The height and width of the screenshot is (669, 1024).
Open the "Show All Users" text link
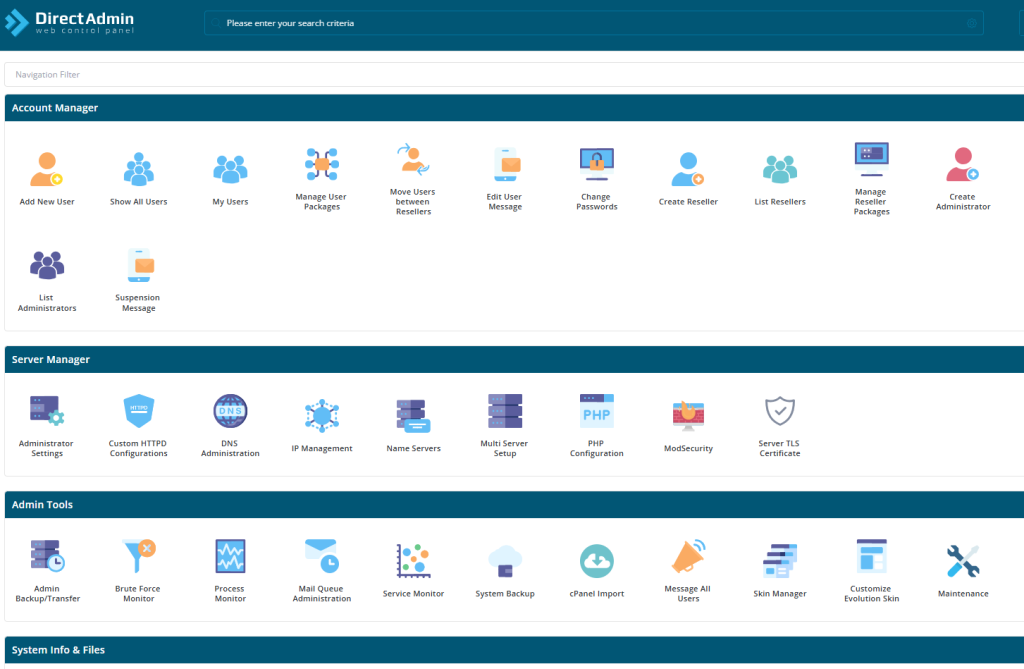tap(138, 202)
